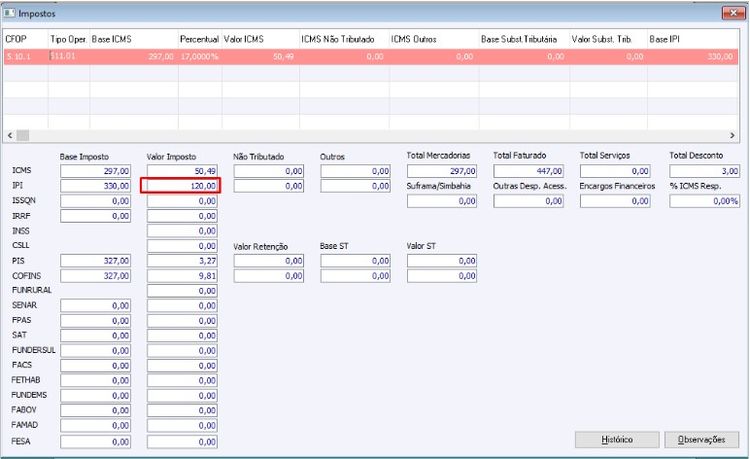Close the Impostos window
750x459 pixels.
[x=733, y=13]
